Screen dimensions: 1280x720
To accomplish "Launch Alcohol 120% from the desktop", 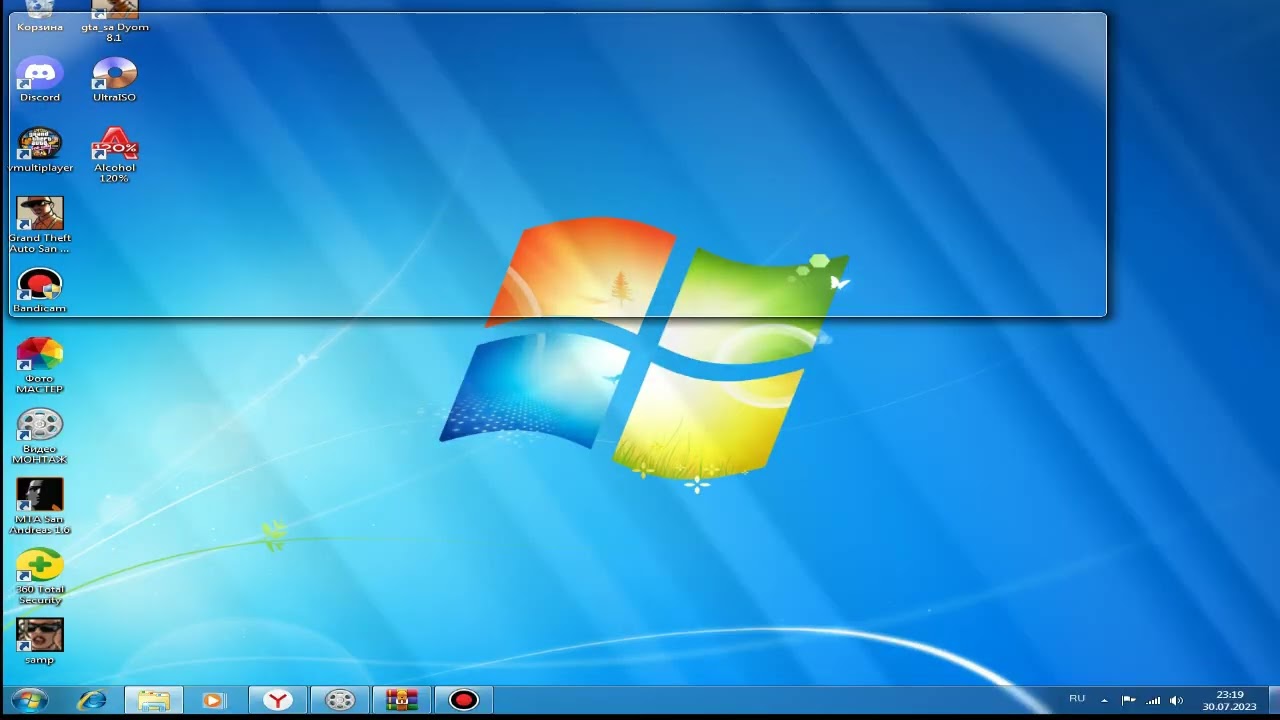I will [114, 155].
